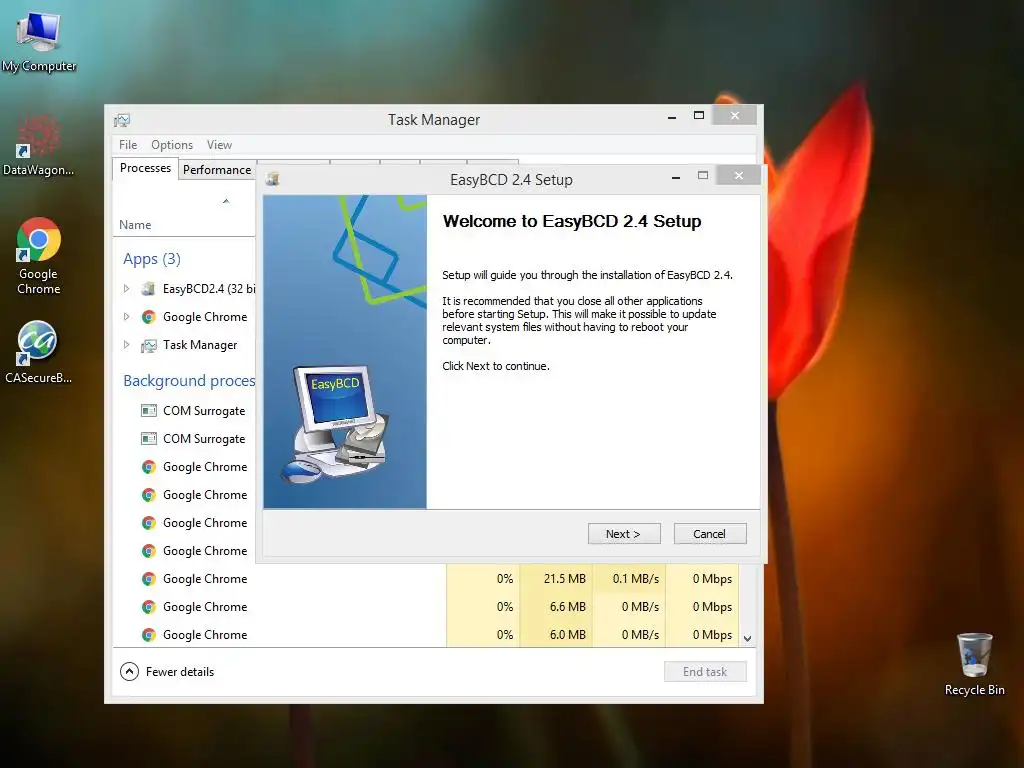
Task: Click the 6.0 MB memory cell
Action: (556, 635)
